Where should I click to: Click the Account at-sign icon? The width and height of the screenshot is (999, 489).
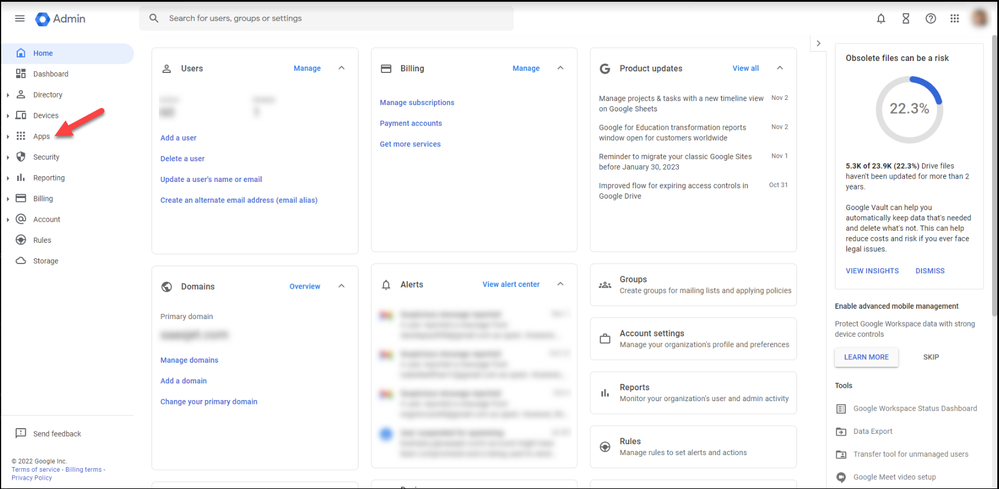20,219
